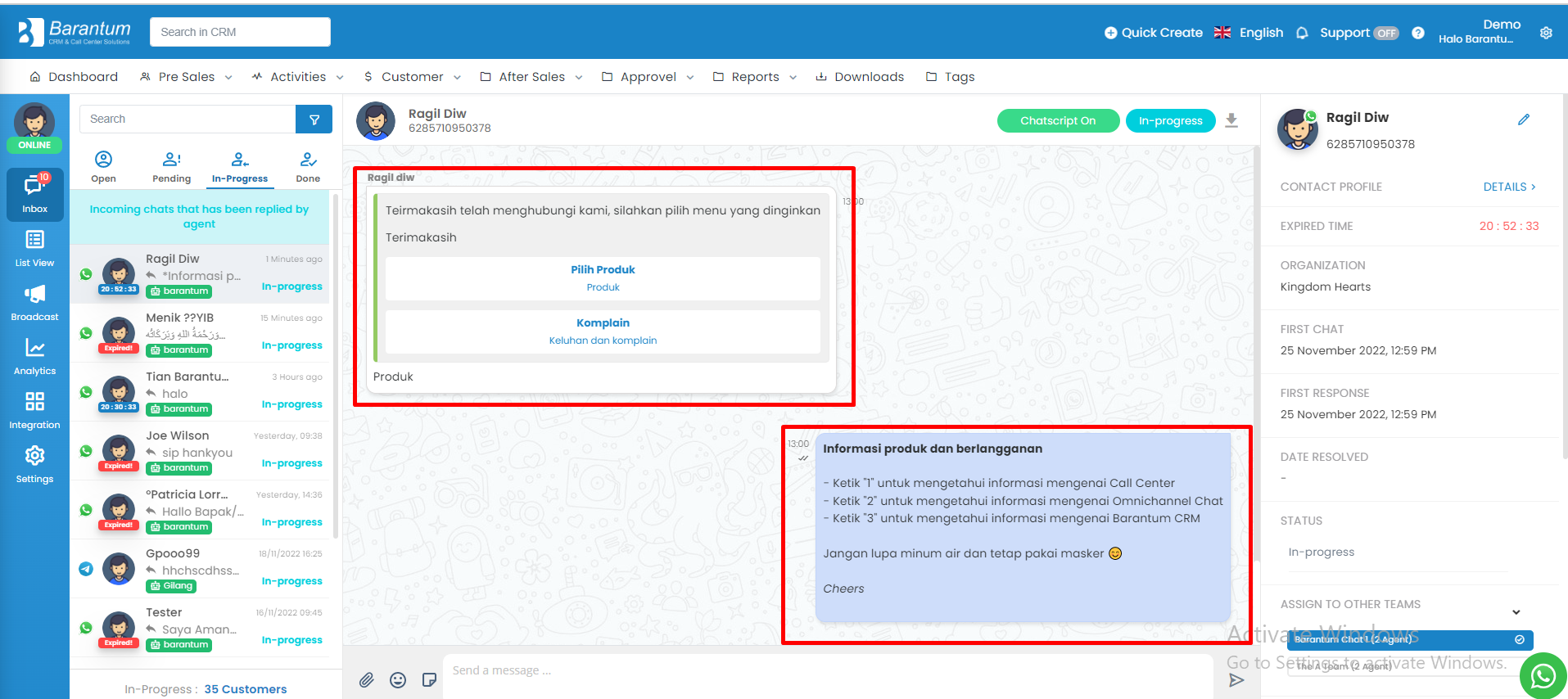
Task: Switch to the Open chats tab
Action: pyautogui.click(x=103, y=167)
